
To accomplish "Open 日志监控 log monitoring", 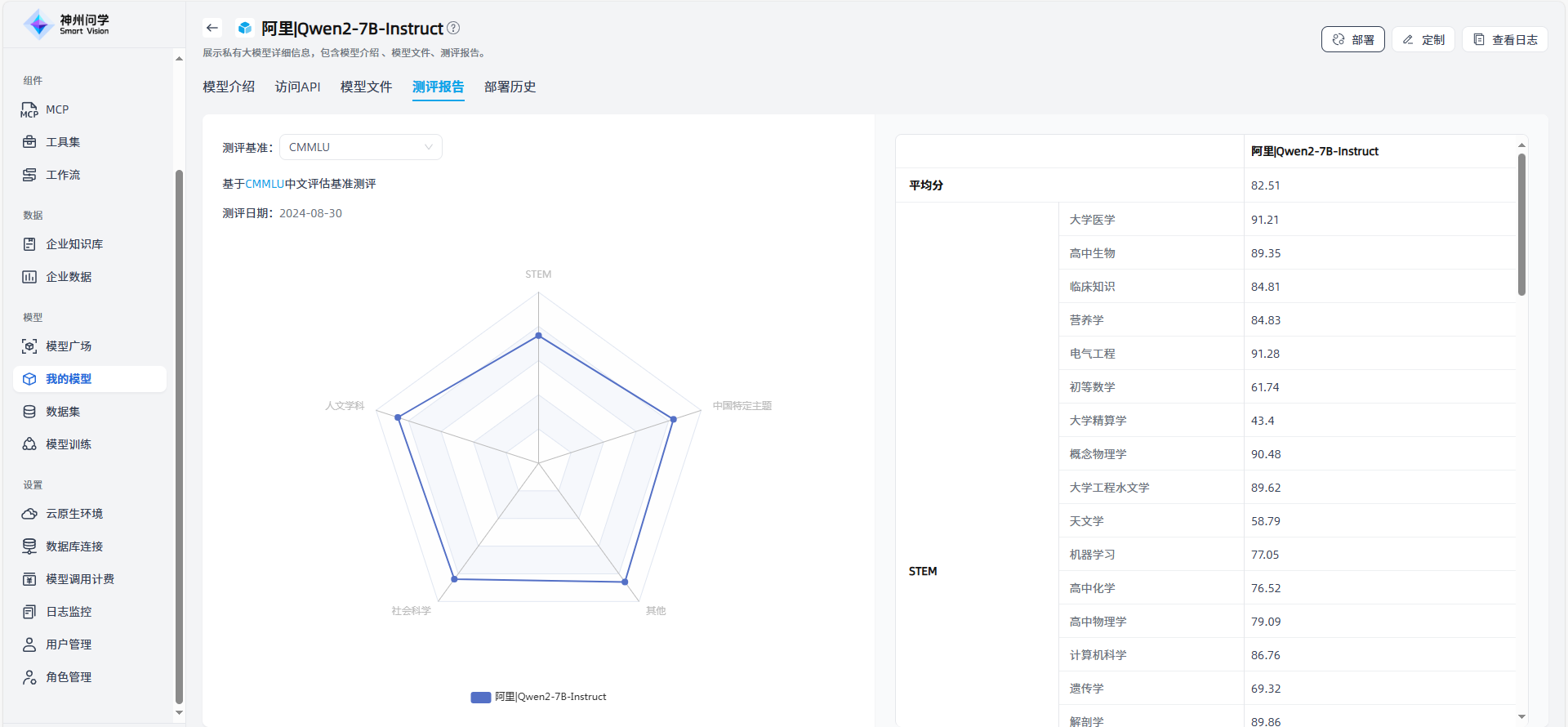I will 68,612.
